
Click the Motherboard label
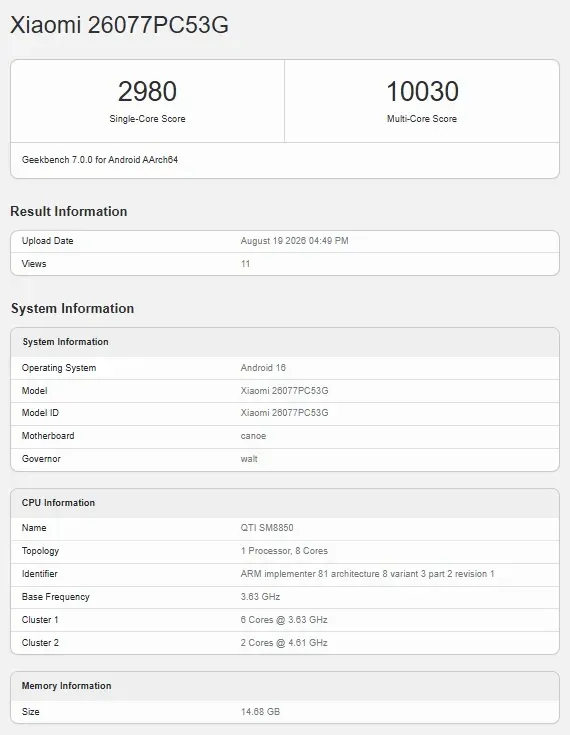(48, 436)
